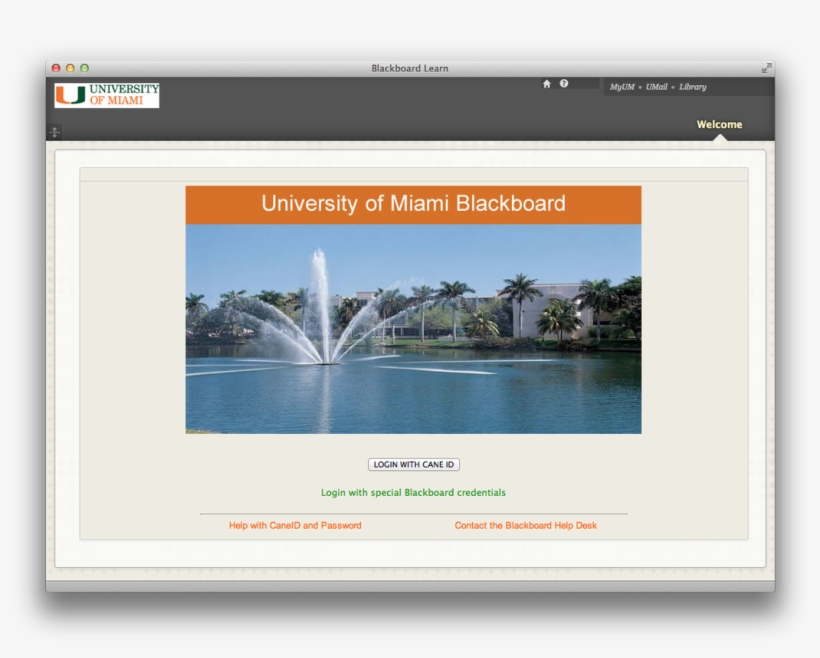Click the keyboard accessibility arrows icon
Screen dimensions: 820x658
click(54, 132)
